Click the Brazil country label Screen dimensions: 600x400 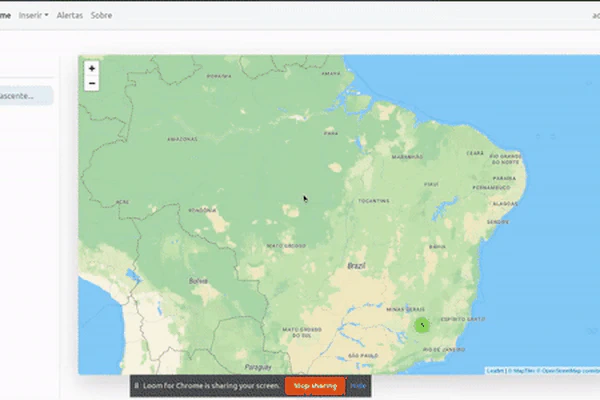tap(356, 266)
